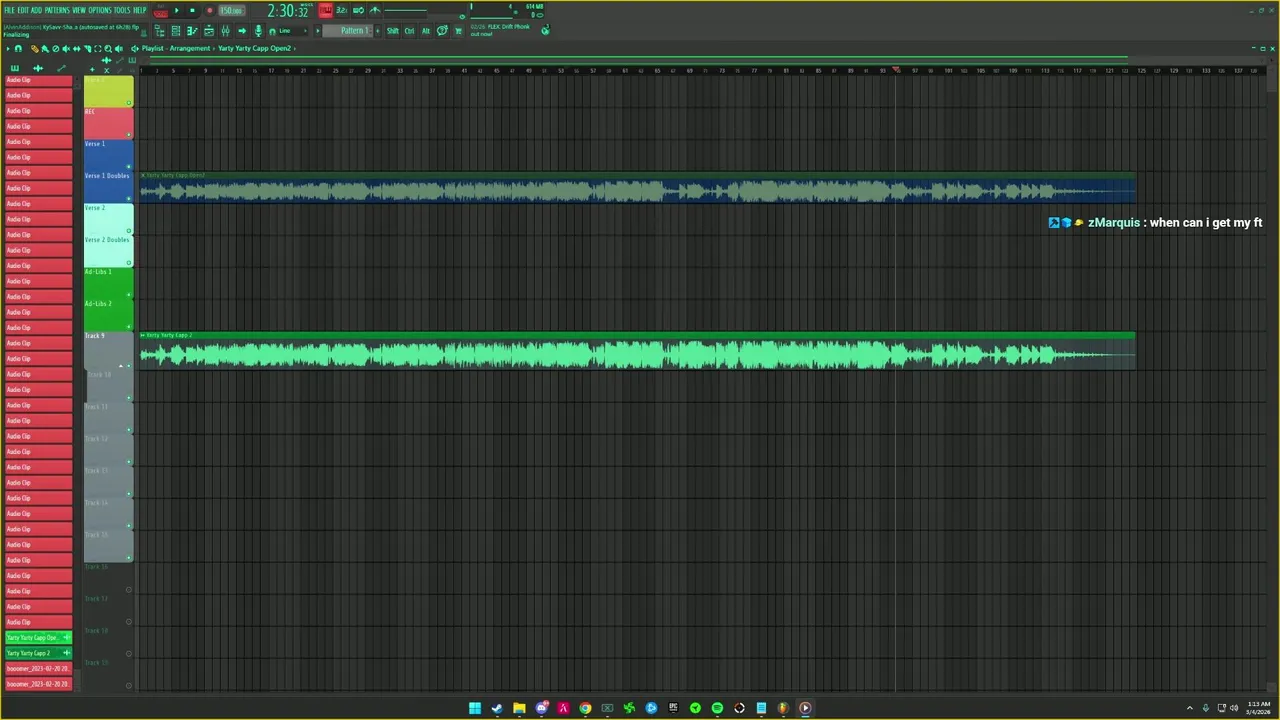The width and height of the screenshot is (1280, 720).
Task: Click the blue clip on Verse 1 Doubles
Action: point(637,188)
